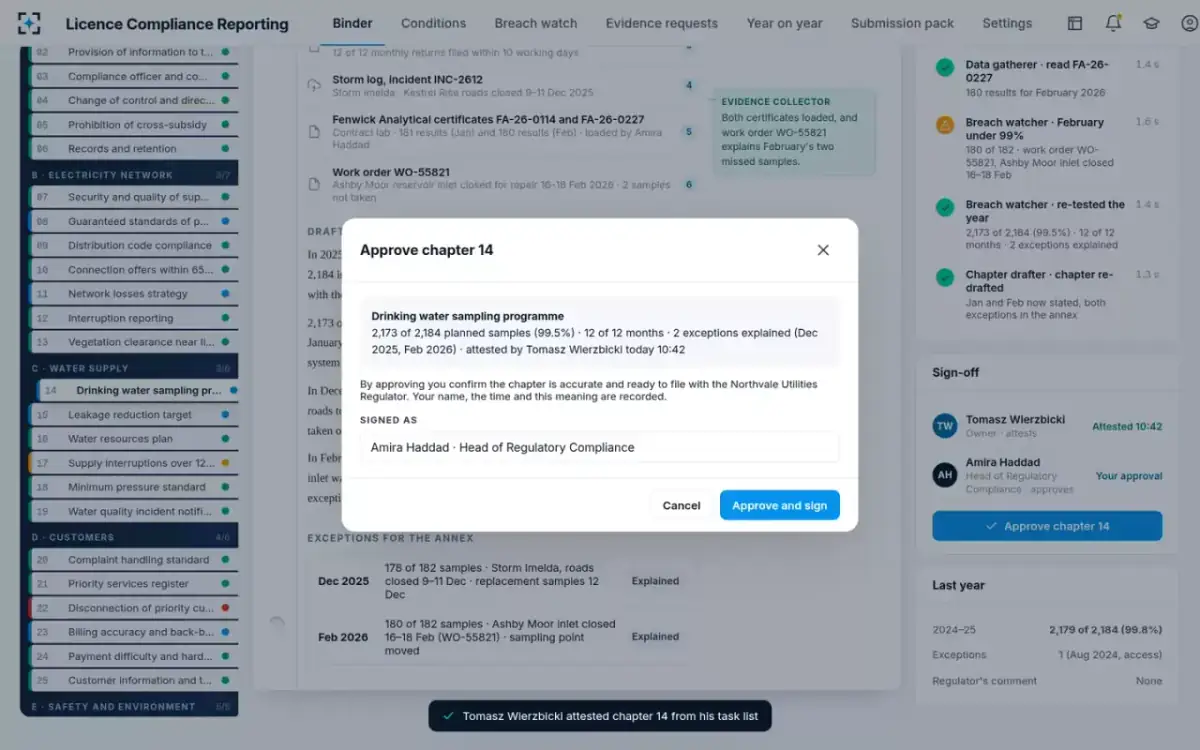Viewport: 1200px width, 750px height.
Task: Open the Binder tab
Action: (352, 23)
